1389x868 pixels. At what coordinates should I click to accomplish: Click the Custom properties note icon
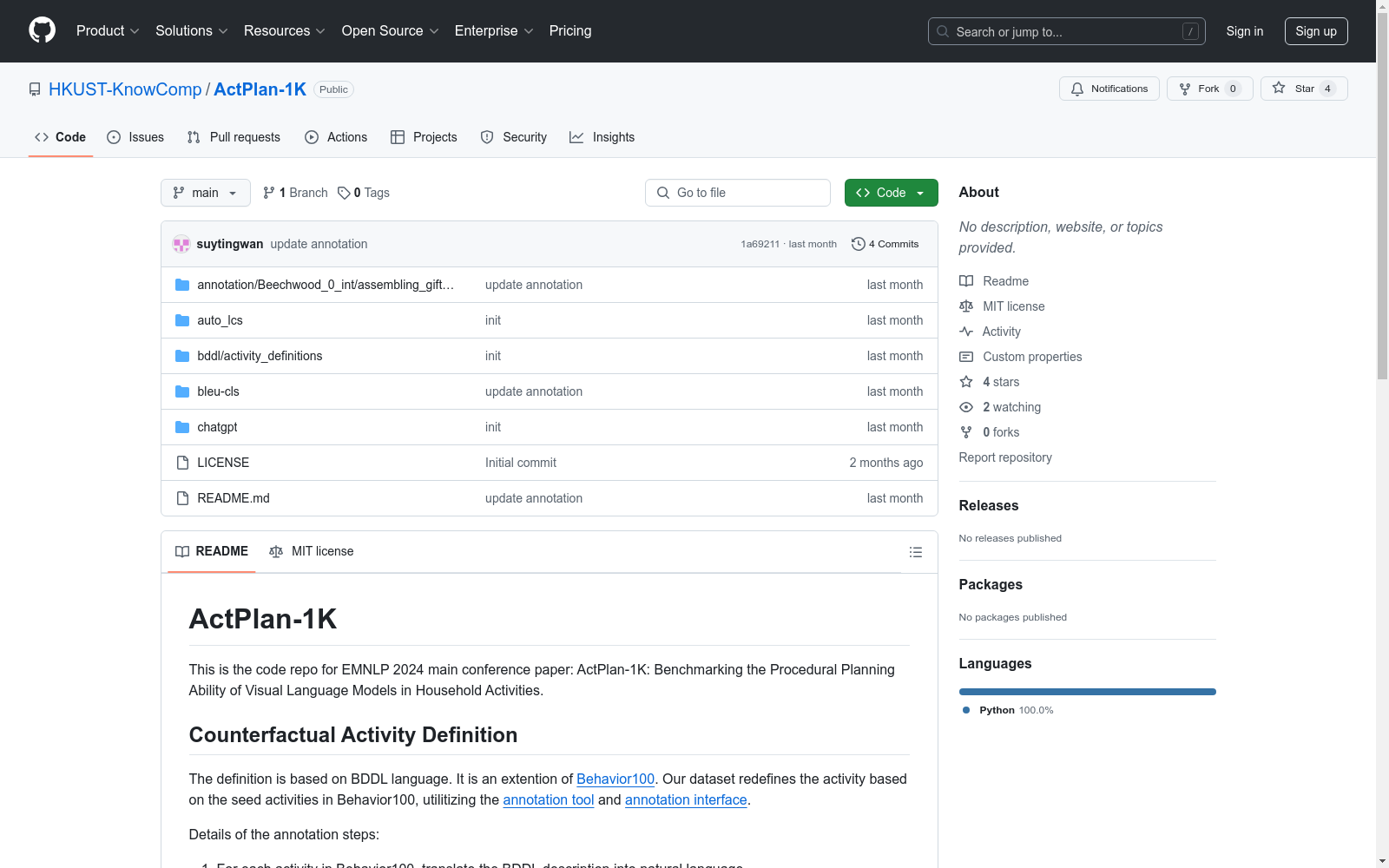pos(966,357)
